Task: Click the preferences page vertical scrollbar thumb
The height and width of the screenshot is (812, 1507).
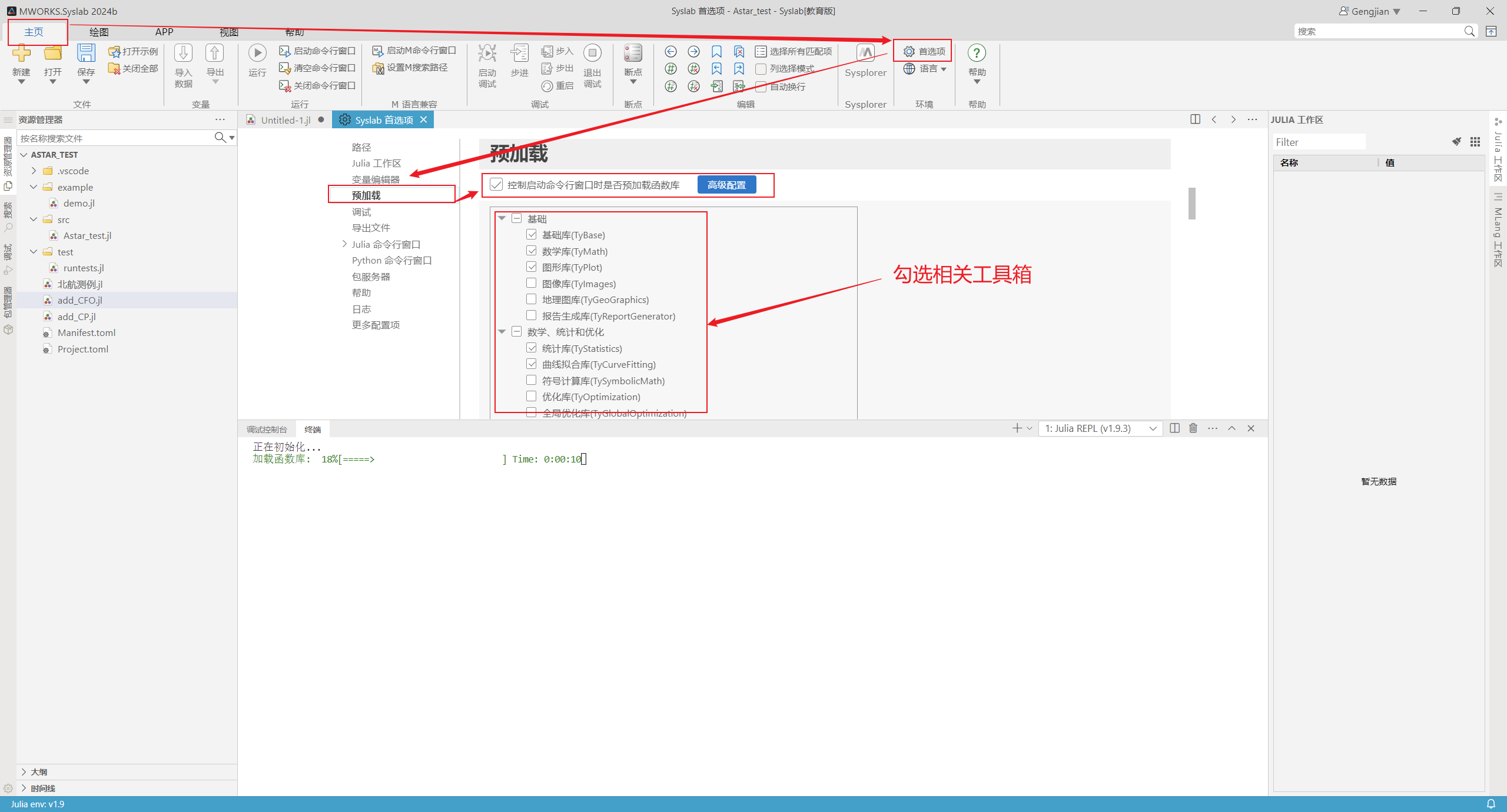Action: 1191,204
